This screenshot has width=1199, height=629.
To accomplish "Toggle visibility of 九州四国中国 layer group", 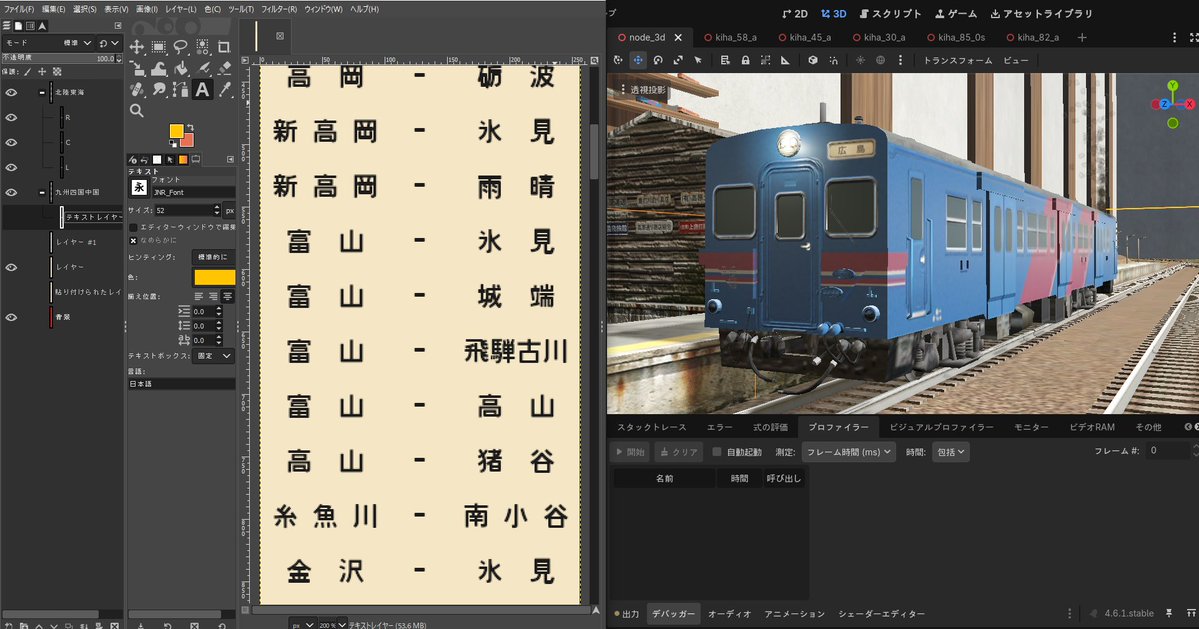I will (x=11, y=192).
